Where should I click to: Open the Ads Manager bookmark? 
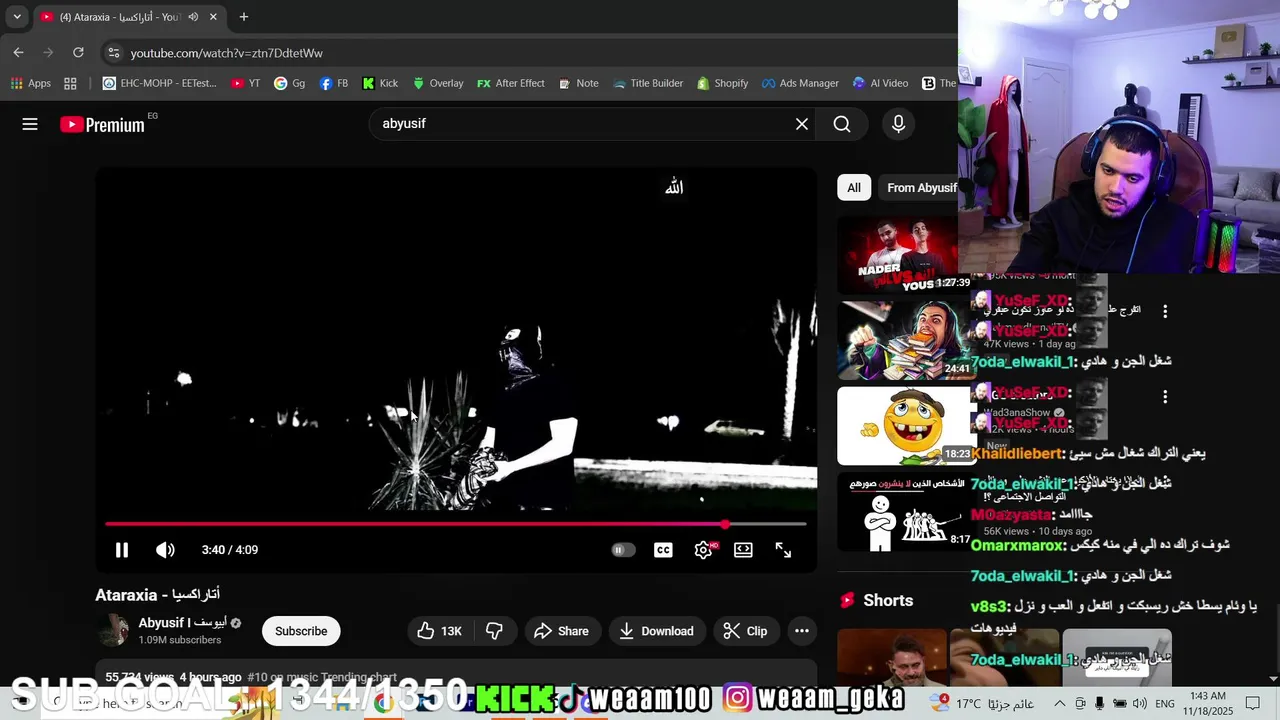[x=800, y=83]
